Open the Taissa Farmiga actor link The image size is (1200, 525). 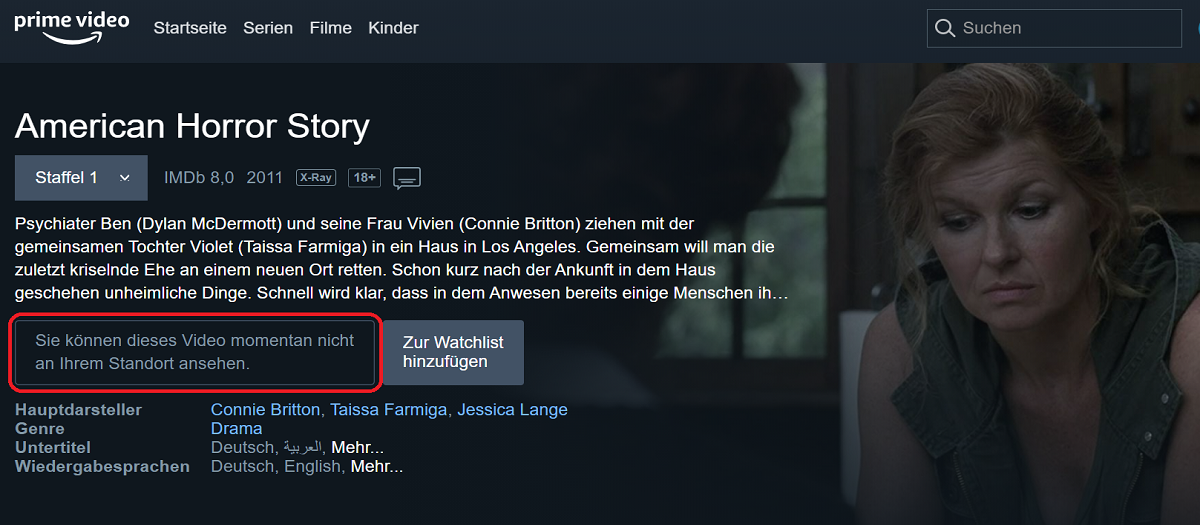389,410
